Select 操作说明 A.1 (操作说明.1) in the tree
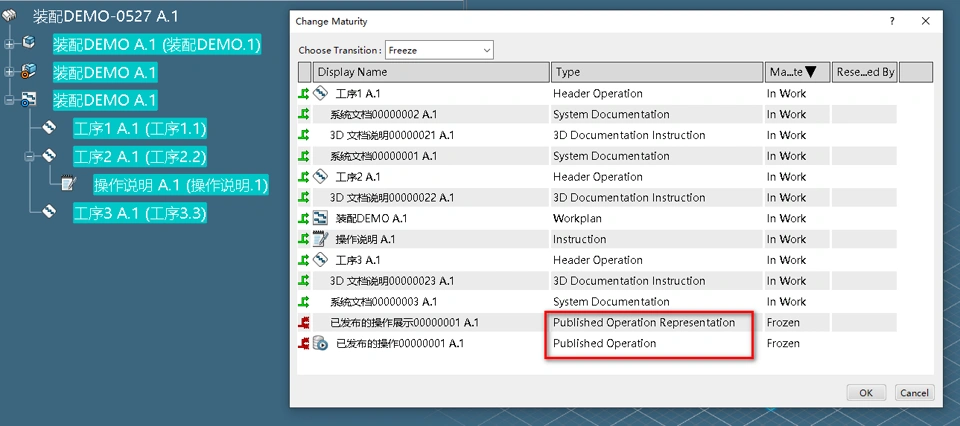 pyautogui.click(x=181, y=185)
